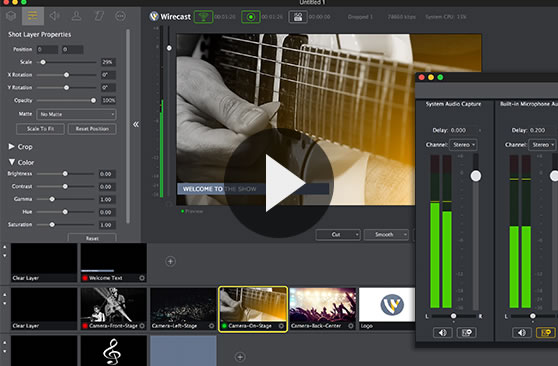
Task: Open the transition properties tab icon
Action: (99, 16)
